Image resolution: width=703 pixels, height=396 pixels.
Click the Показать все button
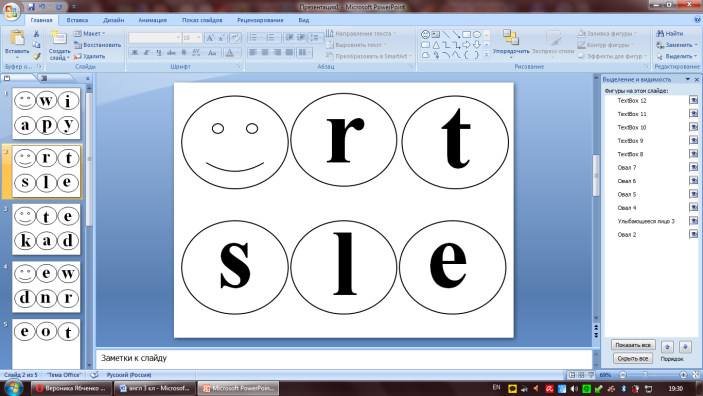[x=633, y=345]
